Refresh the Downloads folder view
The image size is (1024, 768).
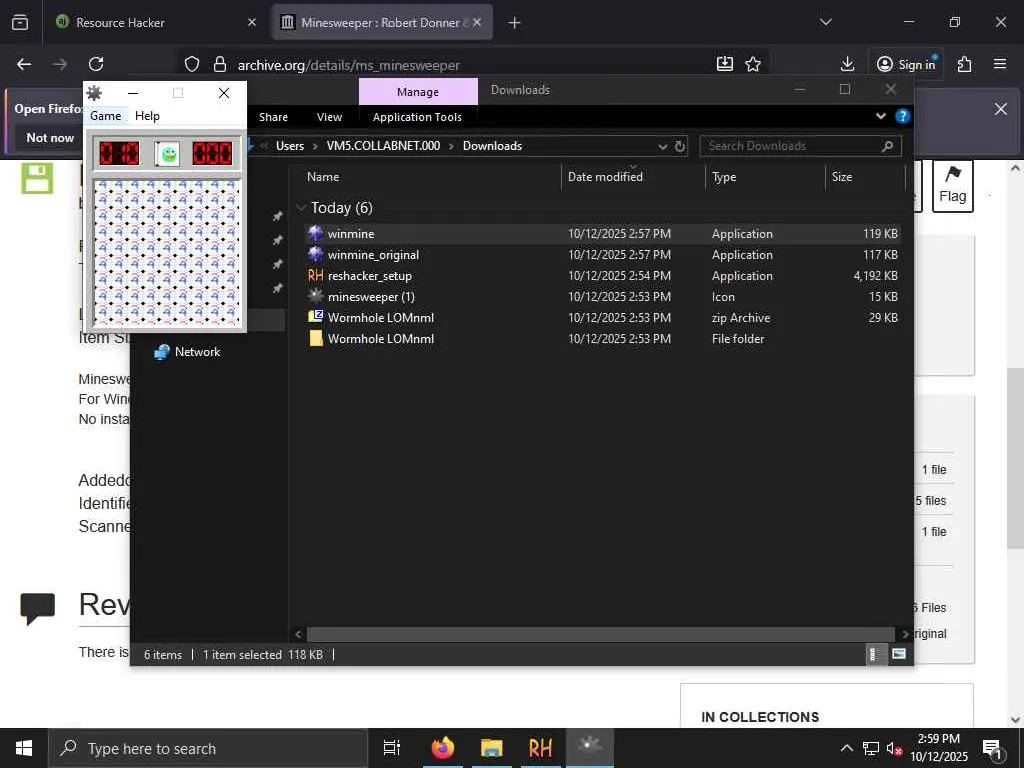tap(680, 146)
